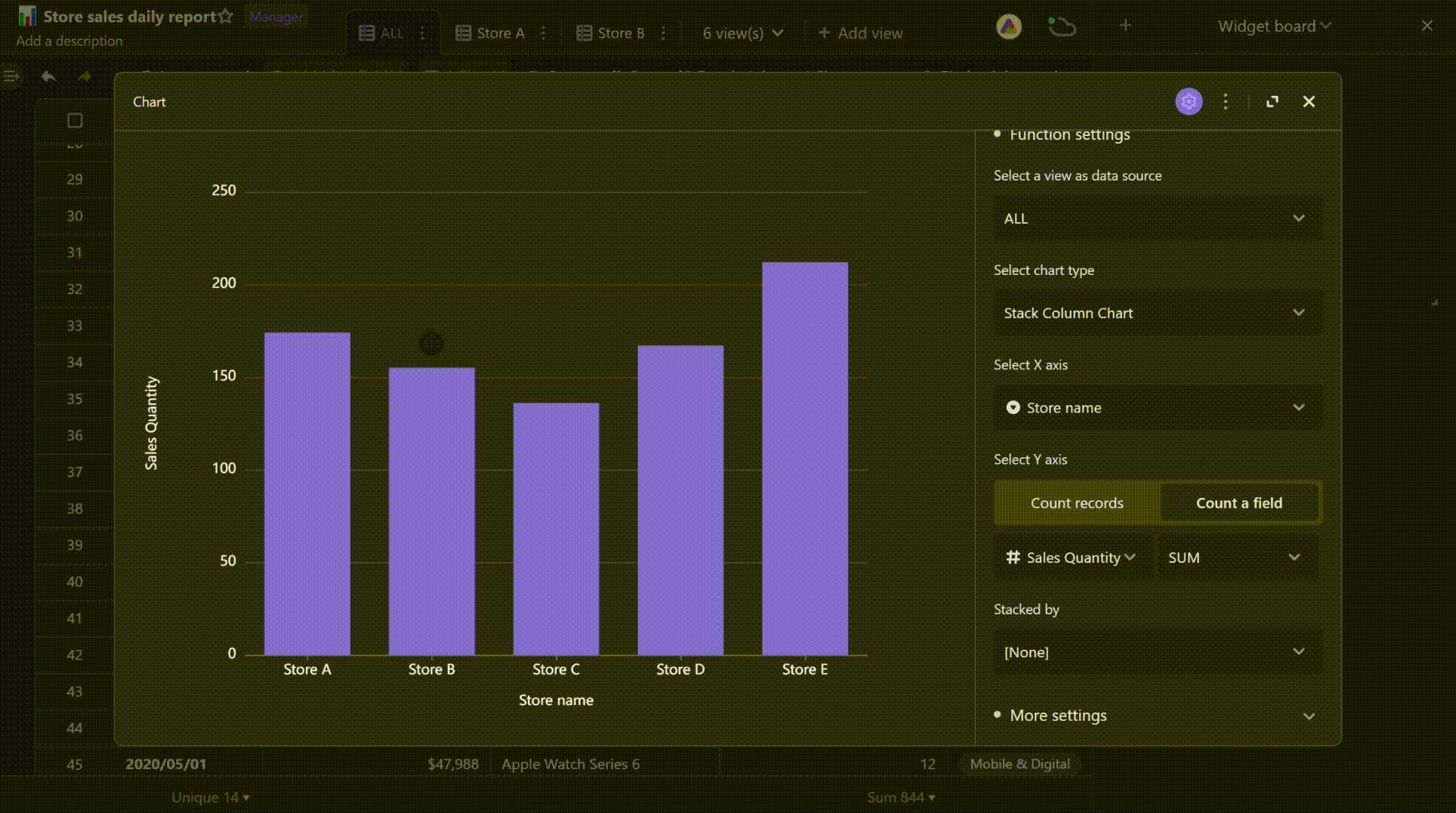1456x813 pixels.
Task: Click the Store C bar in chart
Action: pyautogui.click(x=557, y=529)
